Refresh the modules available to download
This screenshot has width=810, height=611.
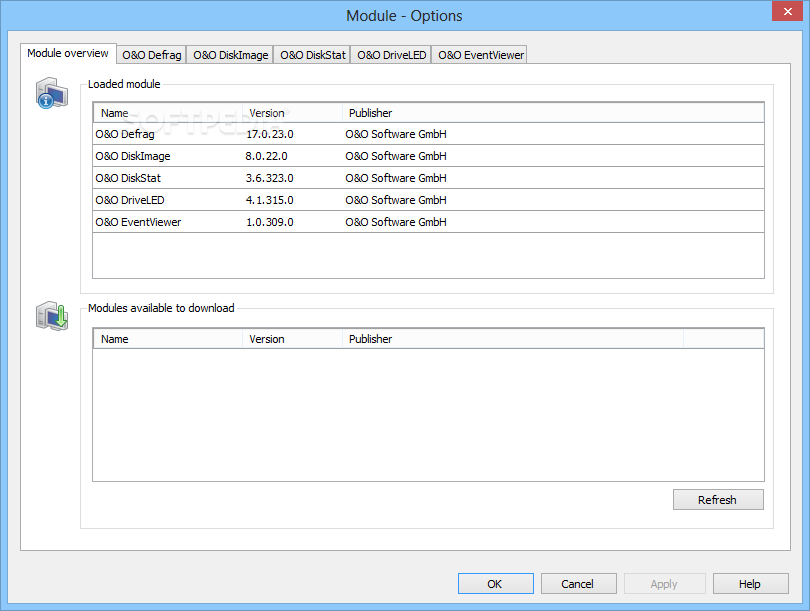coord(718,499)
